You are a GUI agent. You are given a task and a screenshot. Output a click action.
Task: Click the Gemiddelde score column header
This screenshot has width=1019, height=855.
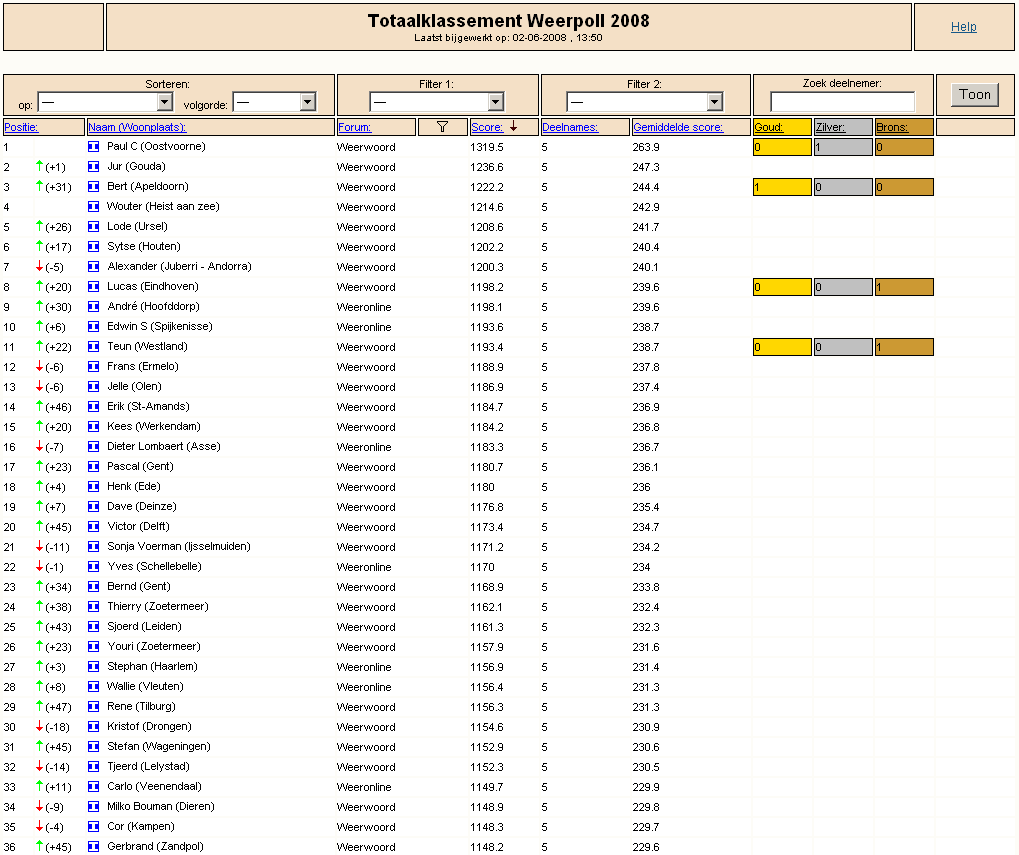(677, 127)
